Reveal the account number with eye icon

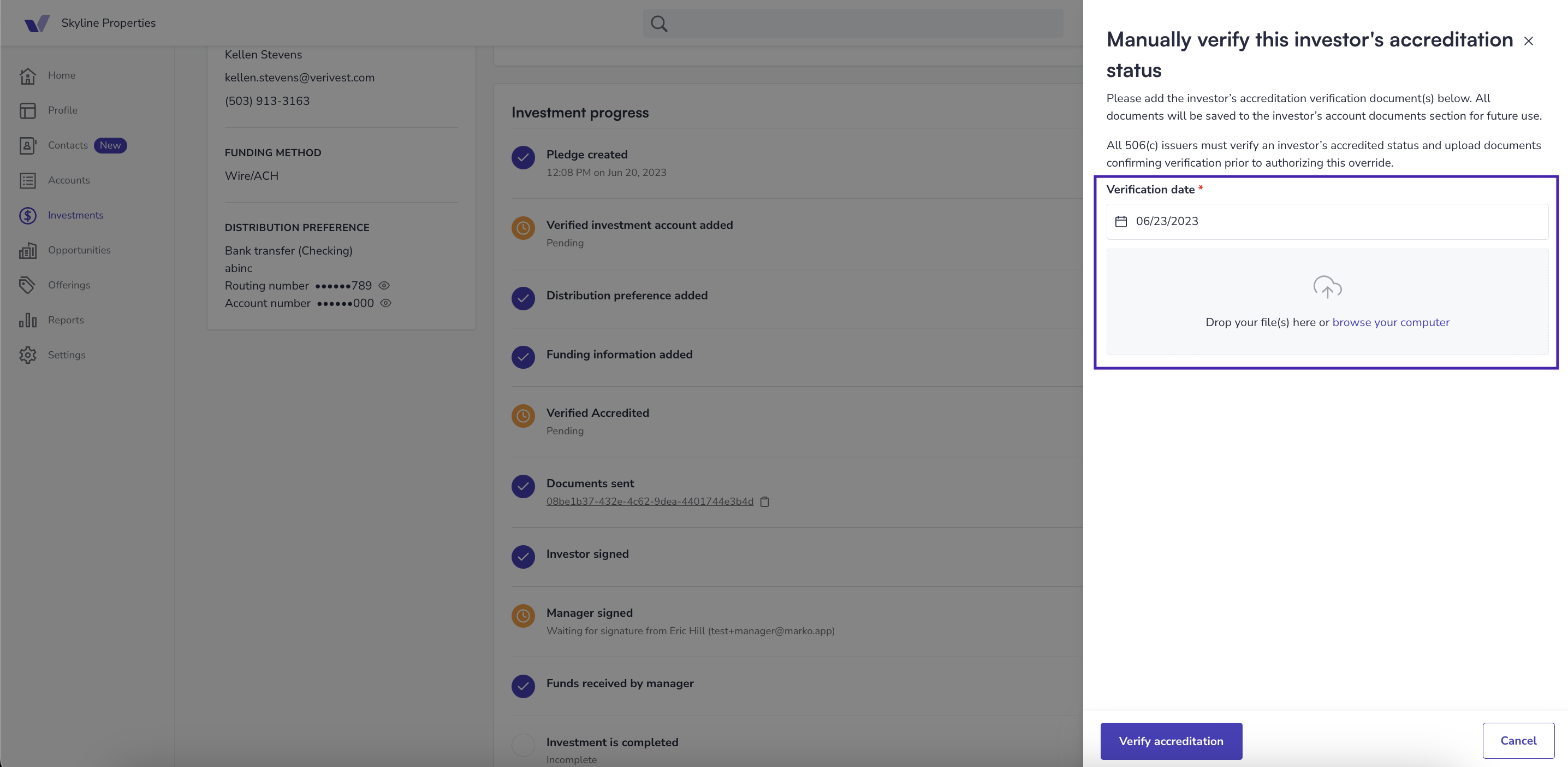click(x=386, y=303)
